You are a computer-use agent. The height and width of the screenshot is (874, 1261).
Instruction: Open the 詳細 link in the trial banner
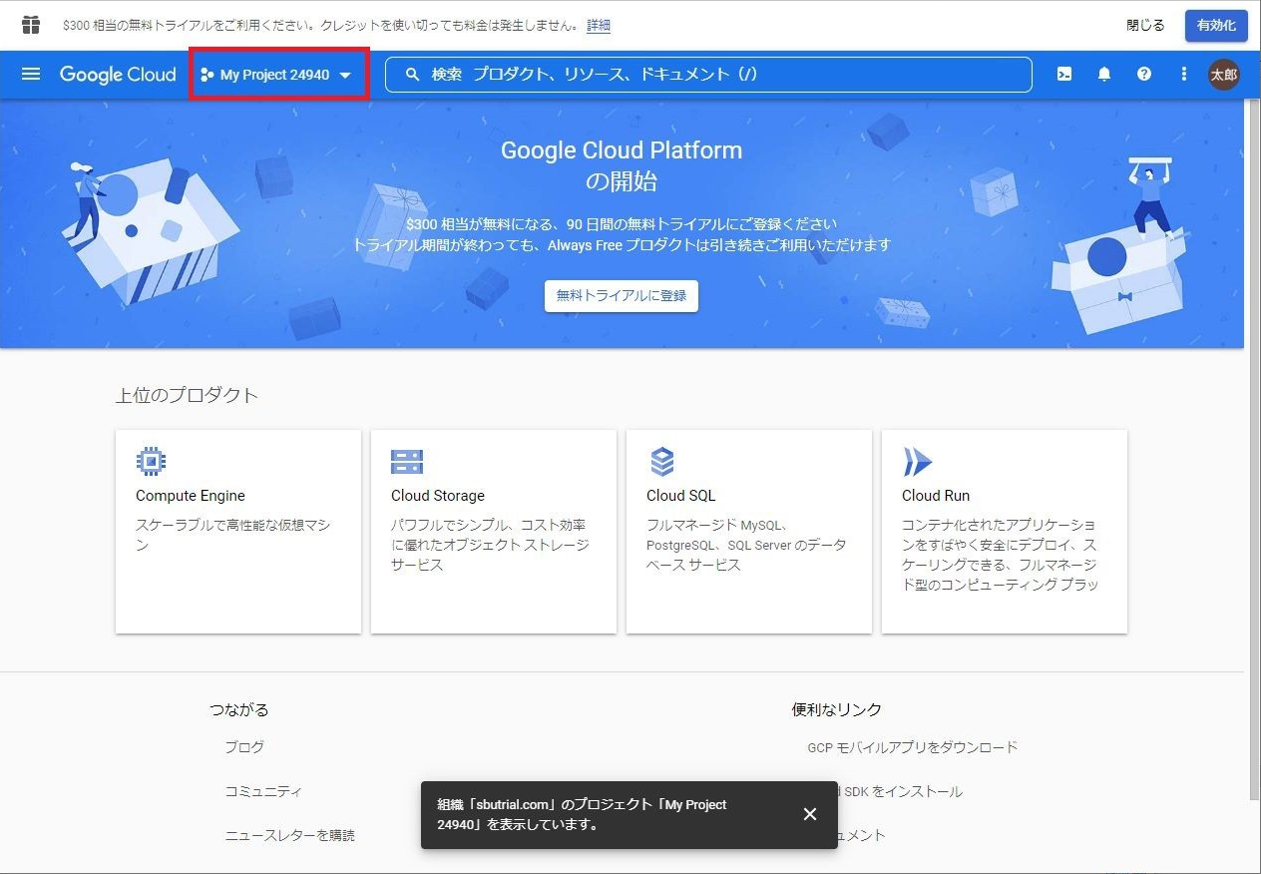(598, 26)
